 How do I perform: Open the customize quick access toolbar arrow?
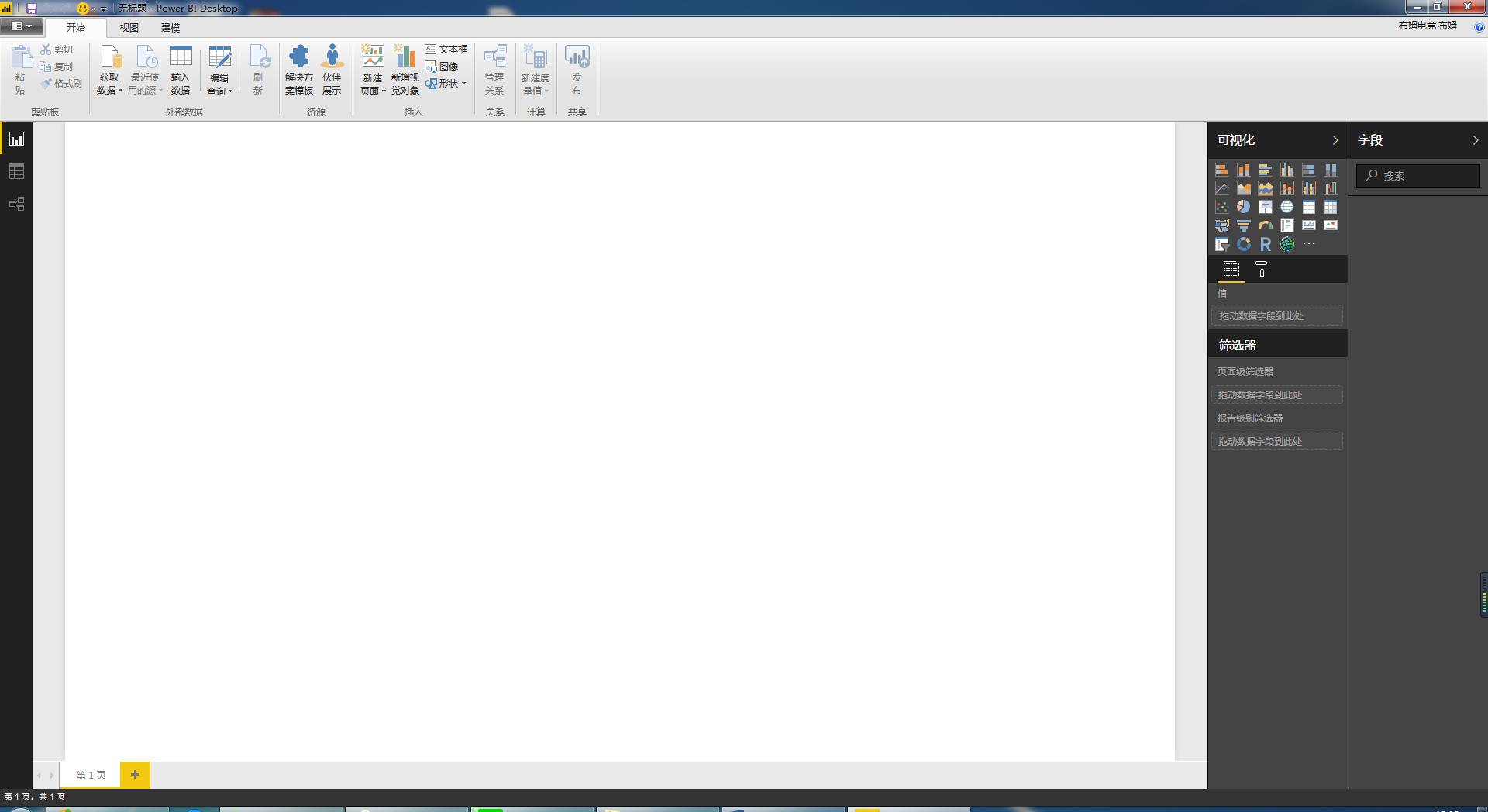pos(104,9)
